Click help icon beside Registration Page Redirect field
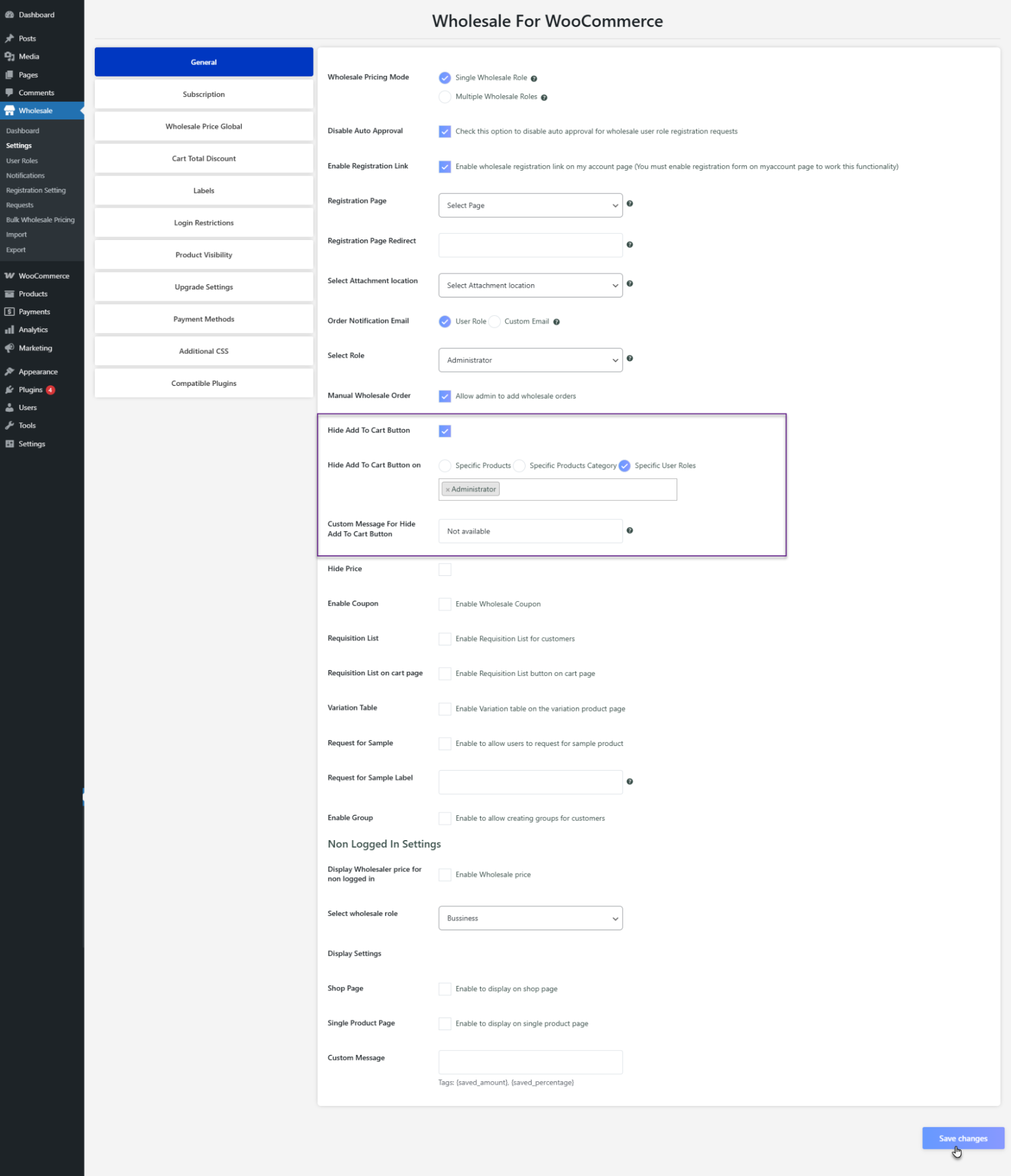The image size is (1011, 1176). tap(630, 245)
